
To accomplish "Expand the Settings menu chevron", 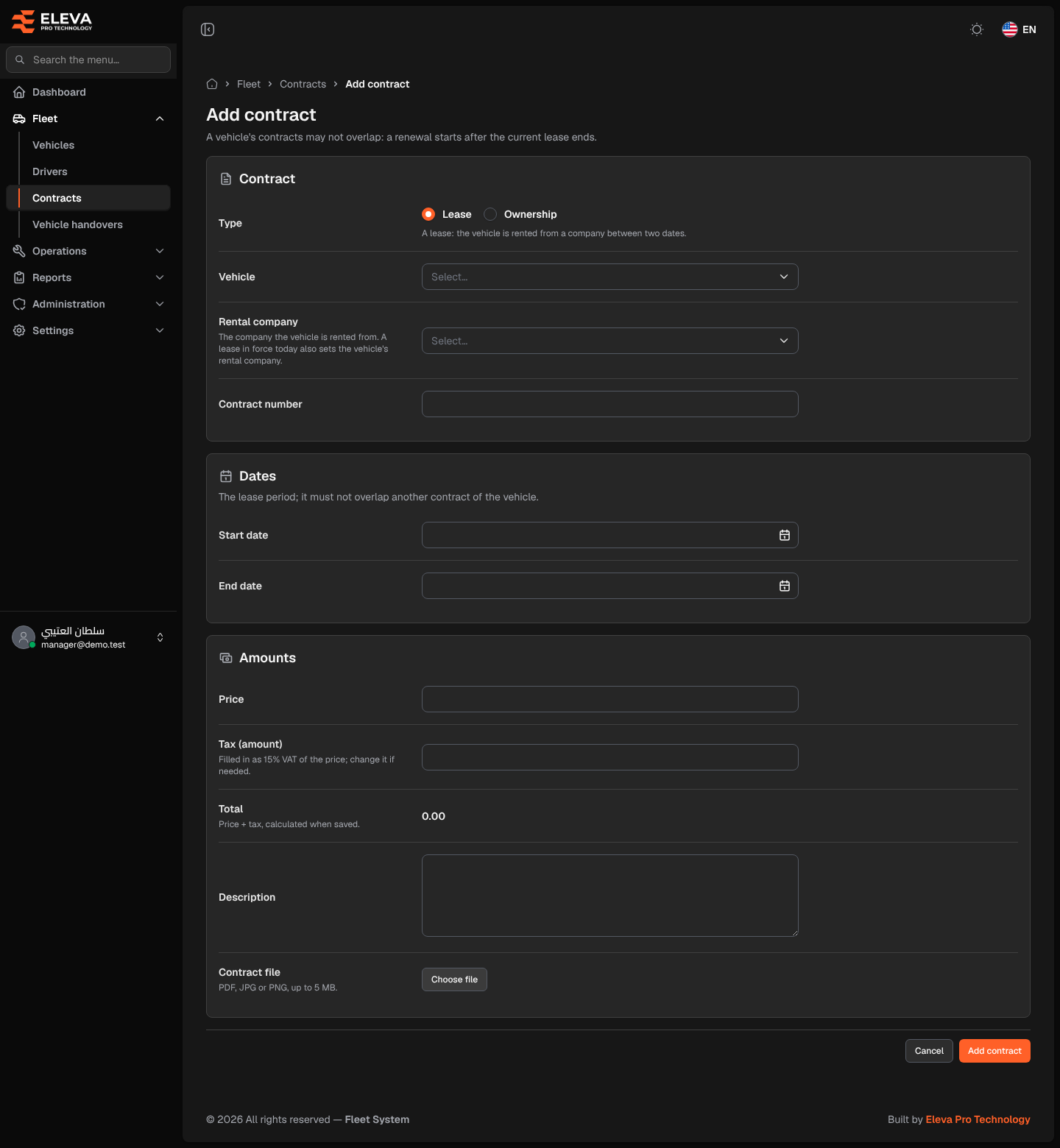I will [160, 330].
